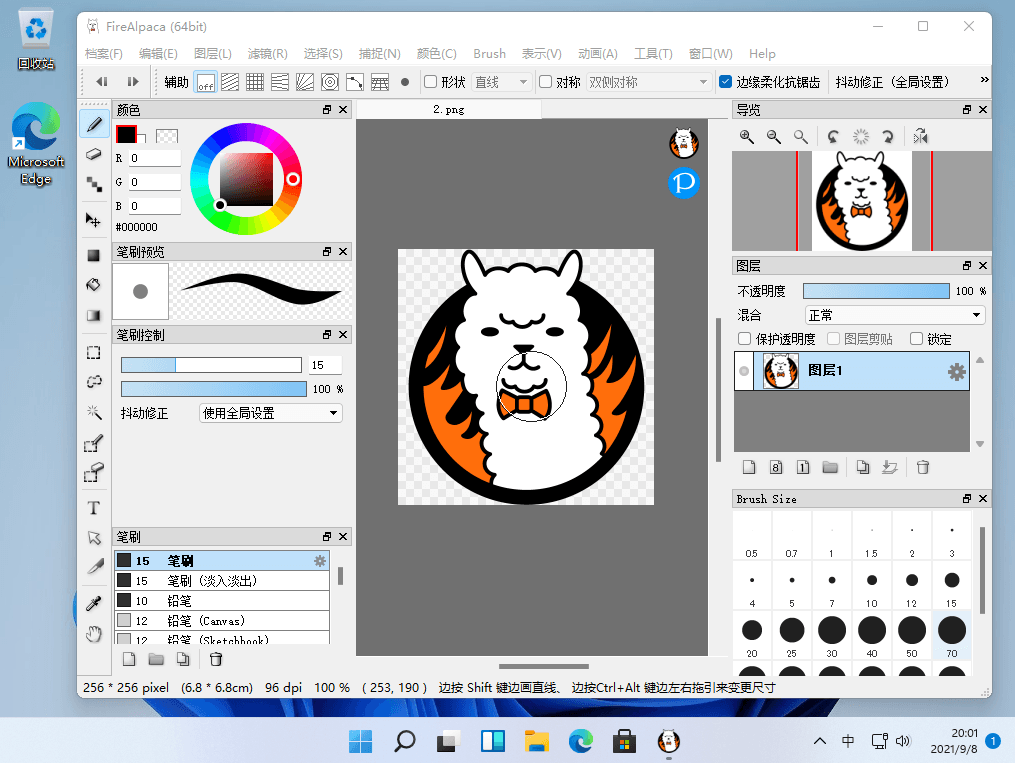Select the Move tool
This screenshot has width=1015, height=763.
point(94,219)
